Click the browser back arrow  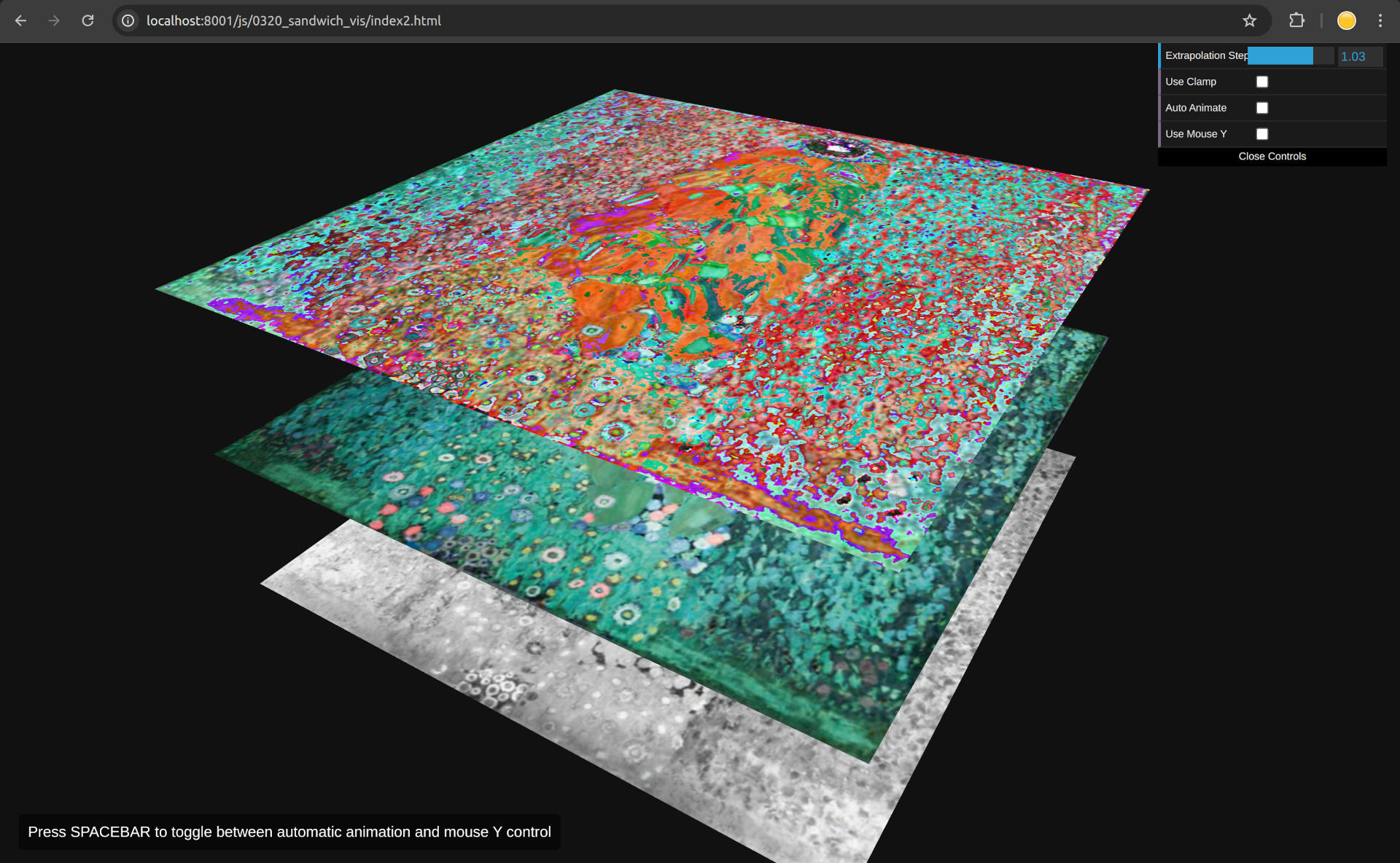(20, 20)
